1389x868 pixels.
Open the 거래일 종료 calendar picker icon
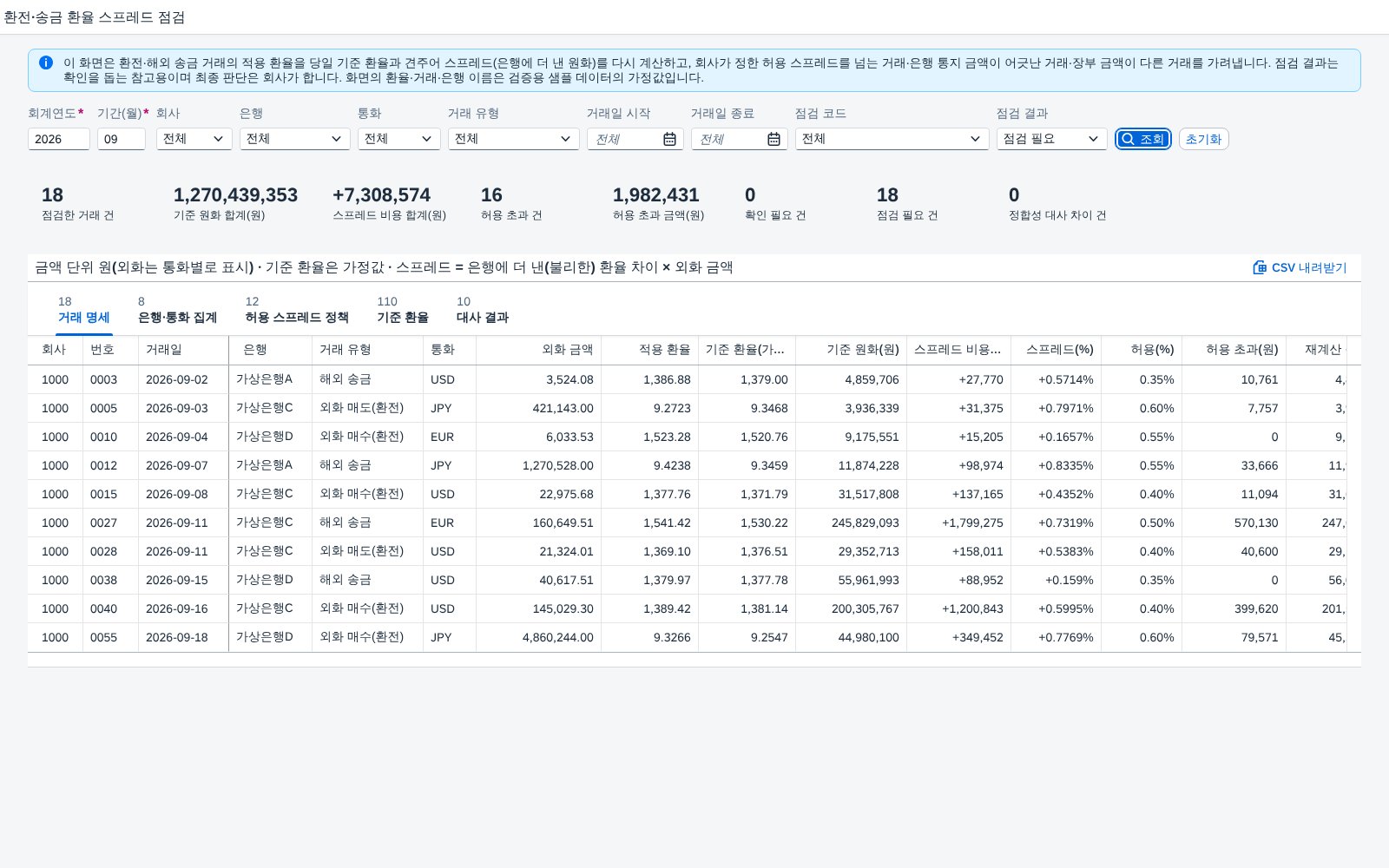coord(773,139)
